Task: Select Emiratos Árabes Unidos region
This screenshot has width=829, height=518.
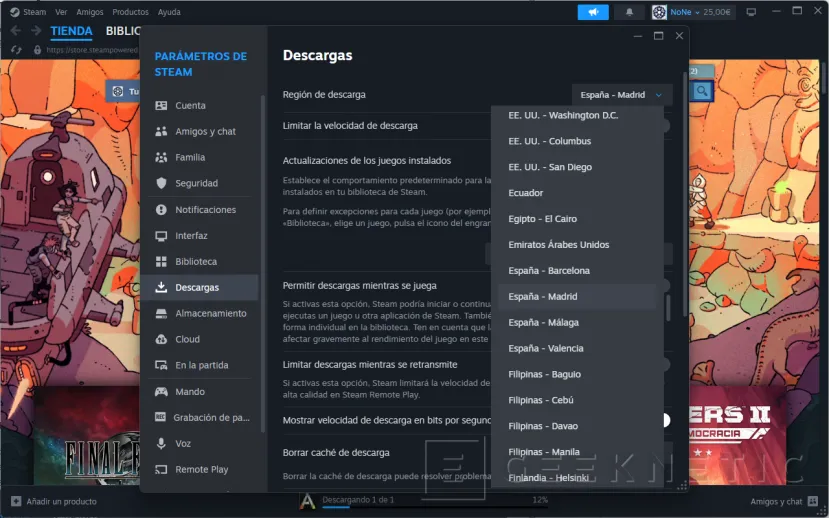Action: 577,245
